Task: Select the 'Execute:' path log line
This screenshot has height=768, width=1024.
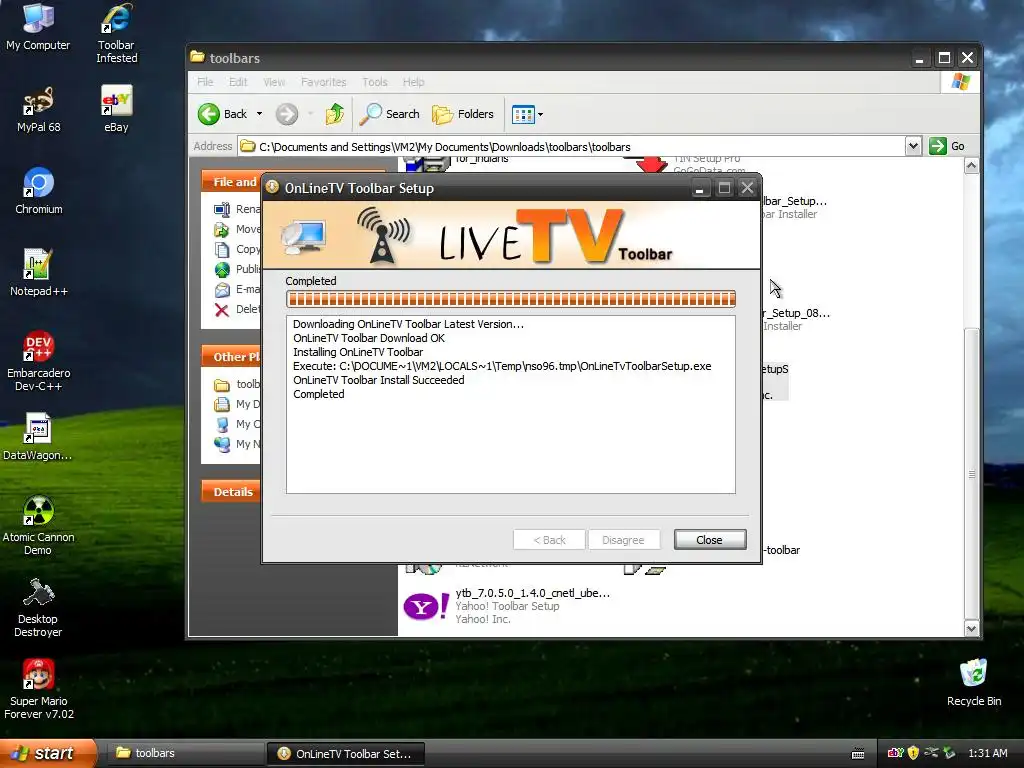Action: pos(502,366)
